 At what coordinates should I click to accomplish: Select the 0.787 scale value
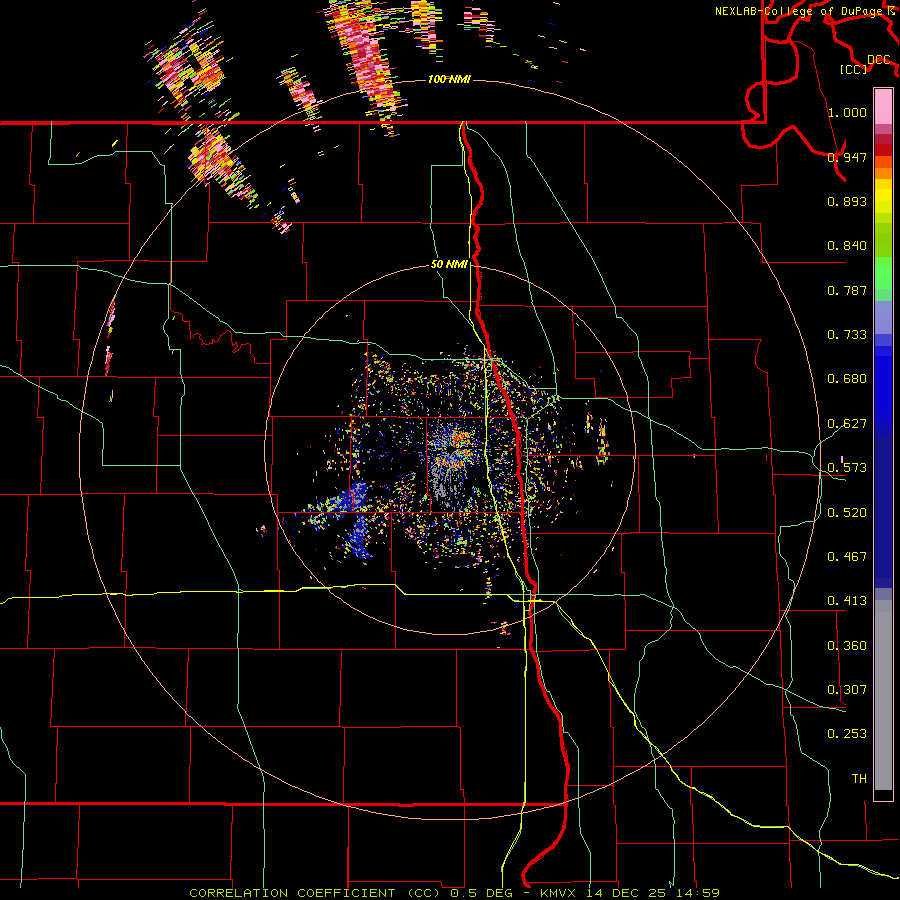(847, 290)
